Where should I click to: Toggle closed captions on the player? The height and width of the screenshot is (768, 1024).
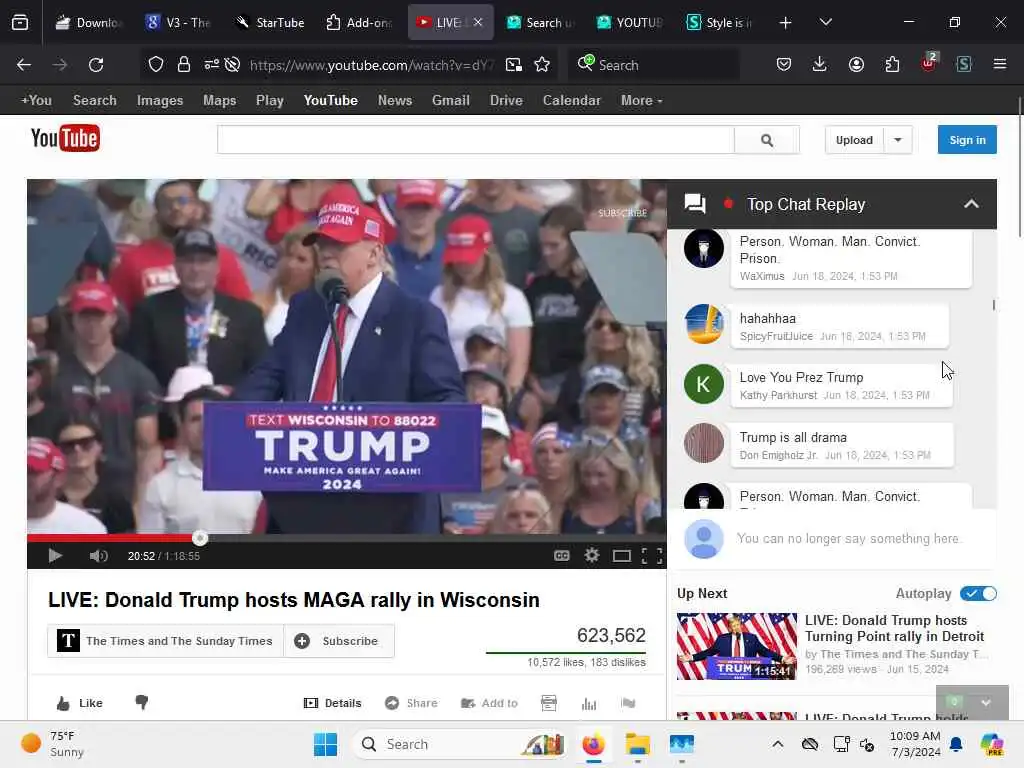tap(562, 556)
